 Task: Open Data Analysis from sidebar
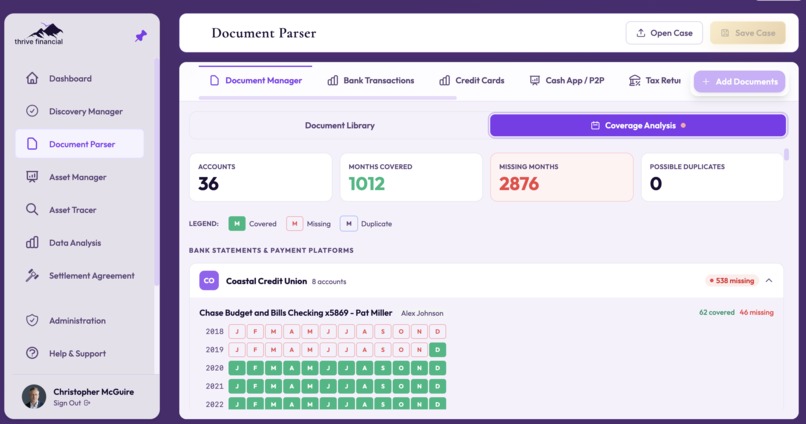80,243
